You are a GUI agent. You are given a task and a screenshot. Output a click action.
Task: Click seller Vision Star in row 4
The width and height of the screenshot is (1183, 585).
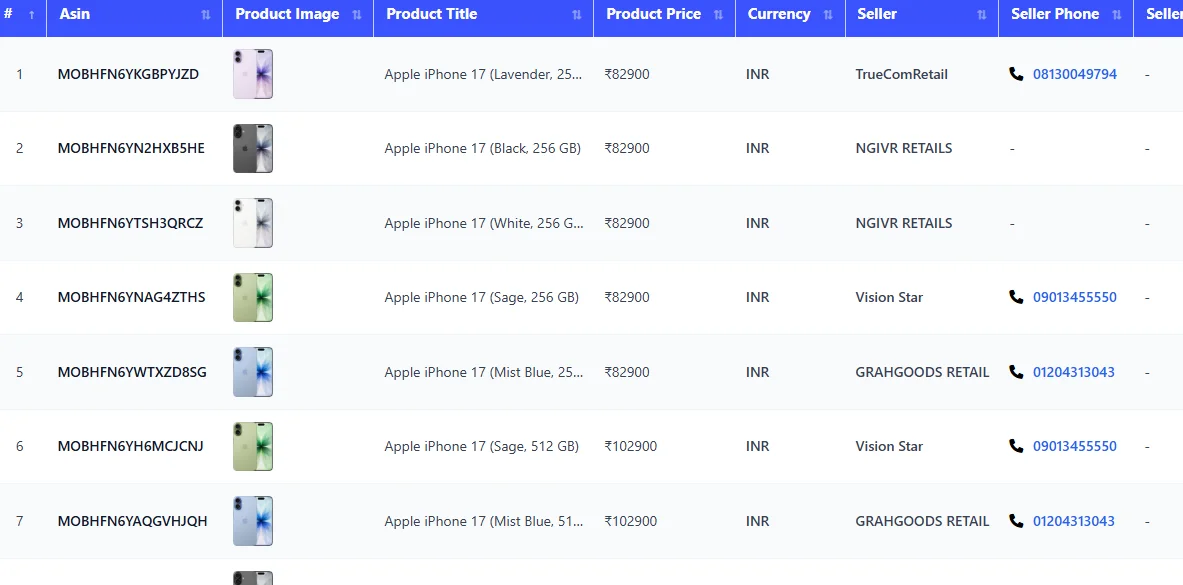[x=890, y=297]
